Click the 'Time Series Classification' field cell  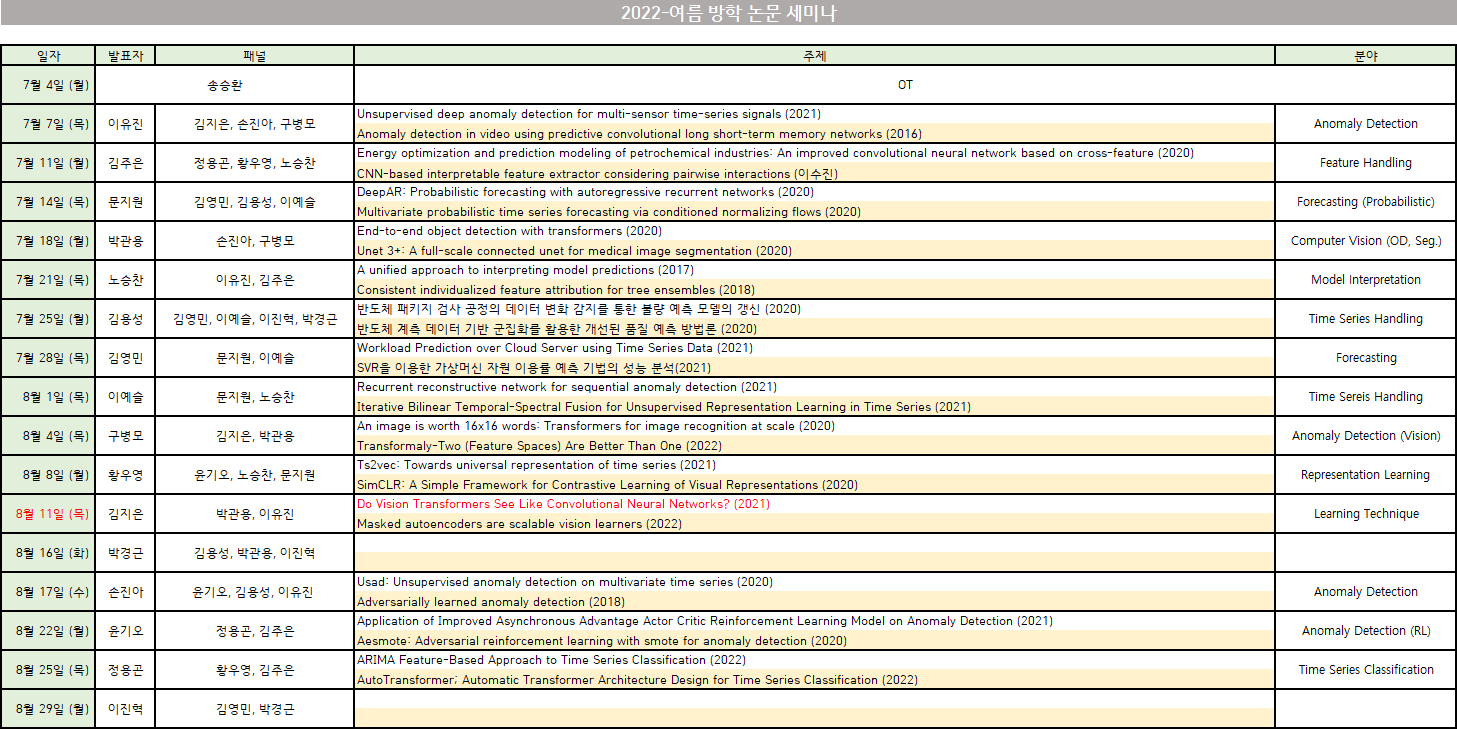1365,670
